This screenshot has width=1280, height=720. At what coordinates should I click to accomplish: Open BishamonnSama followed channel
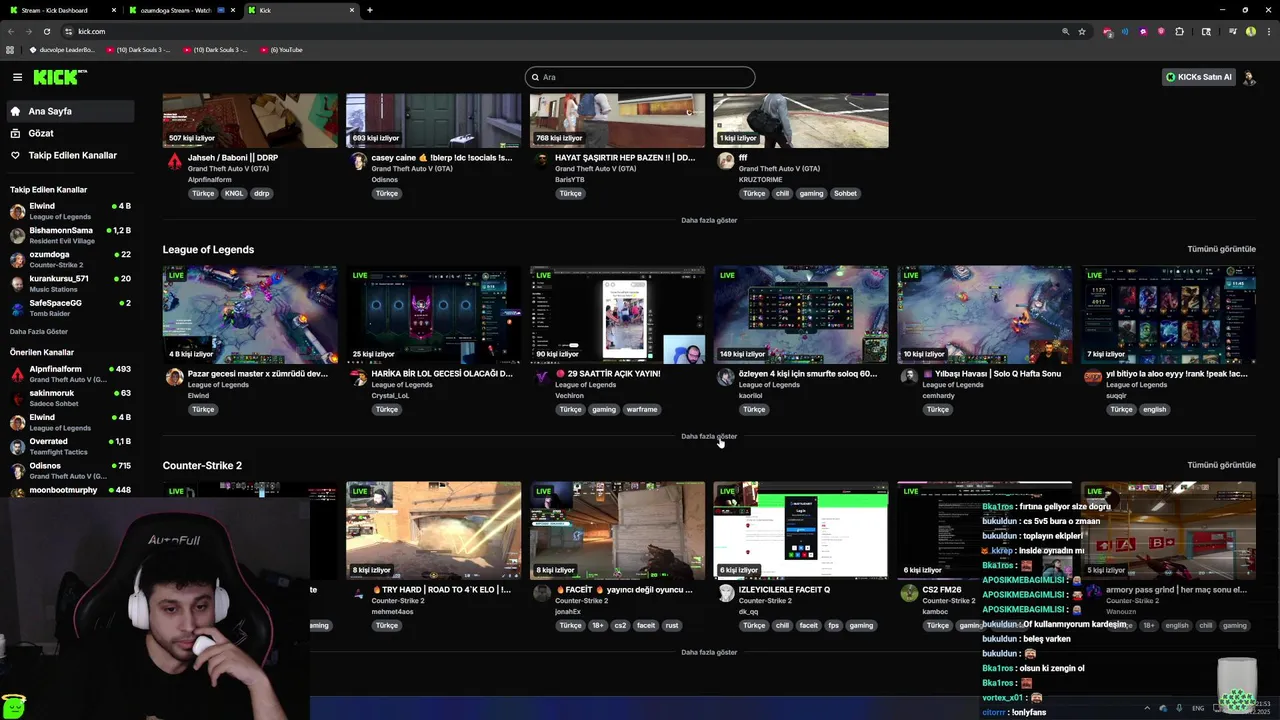pos(70,235)
